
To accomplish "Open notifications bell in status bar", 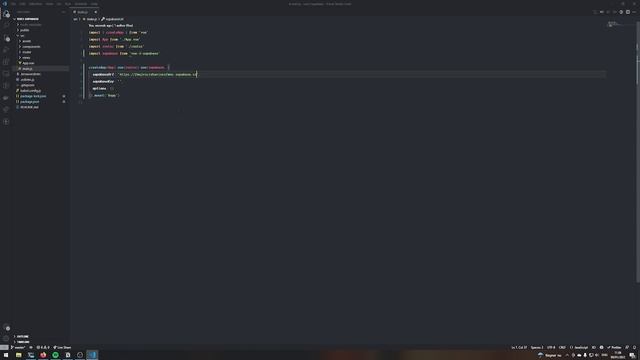I will coord(634,348).
